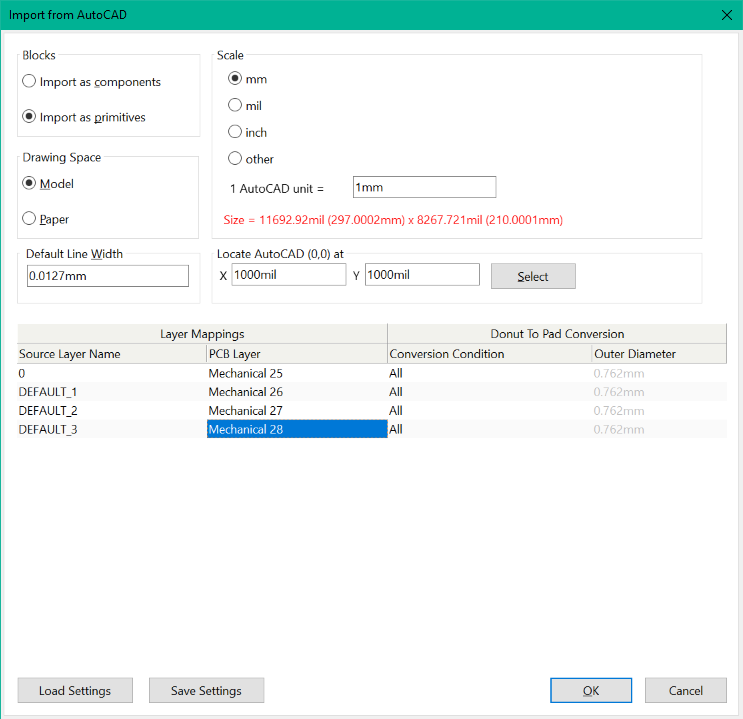Open Conversion Condition for layer 0

(488, 373)
